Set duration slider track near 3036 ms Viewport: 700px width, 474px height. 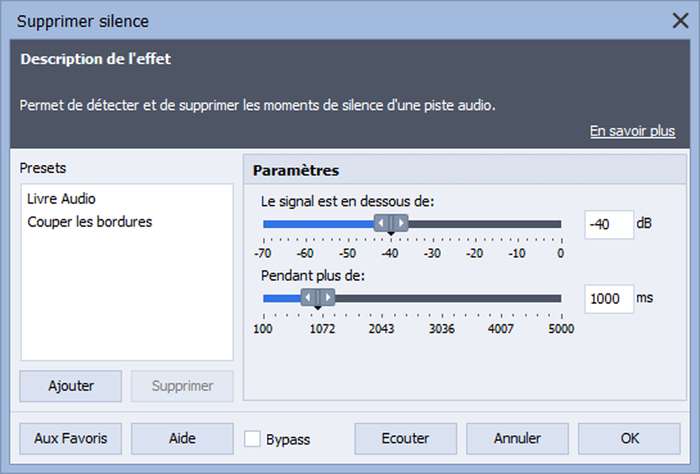coord(442,298)
